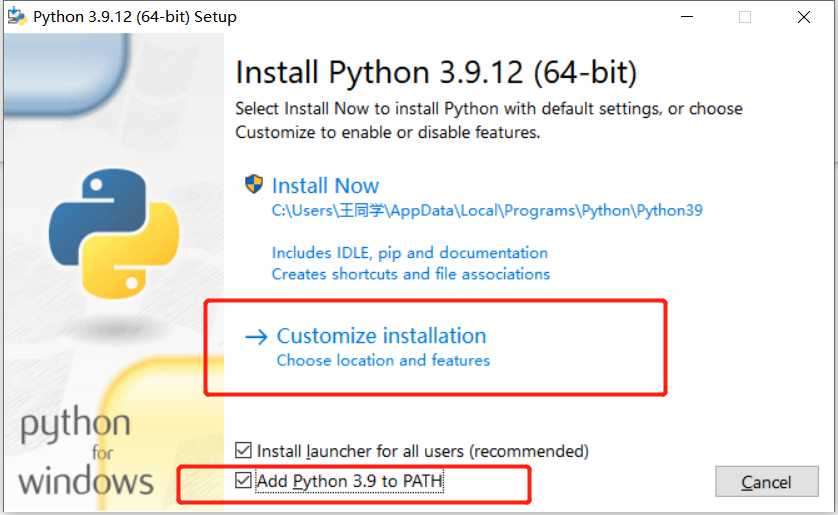This screenshot has height=515, width=838.
Task: Click the install path text under Install Now
Action: (487, 210)
